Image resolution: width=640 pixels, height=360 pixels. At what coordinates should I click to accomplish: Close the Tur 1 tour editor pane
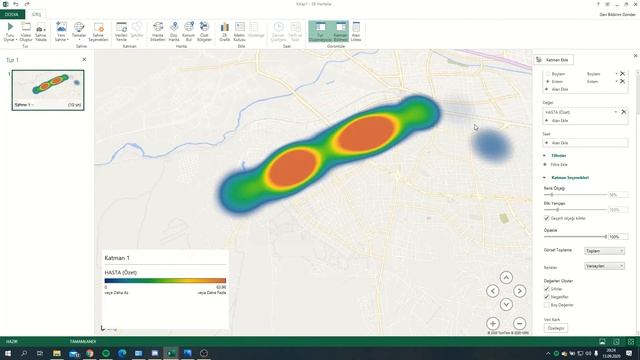coord(84,60)
